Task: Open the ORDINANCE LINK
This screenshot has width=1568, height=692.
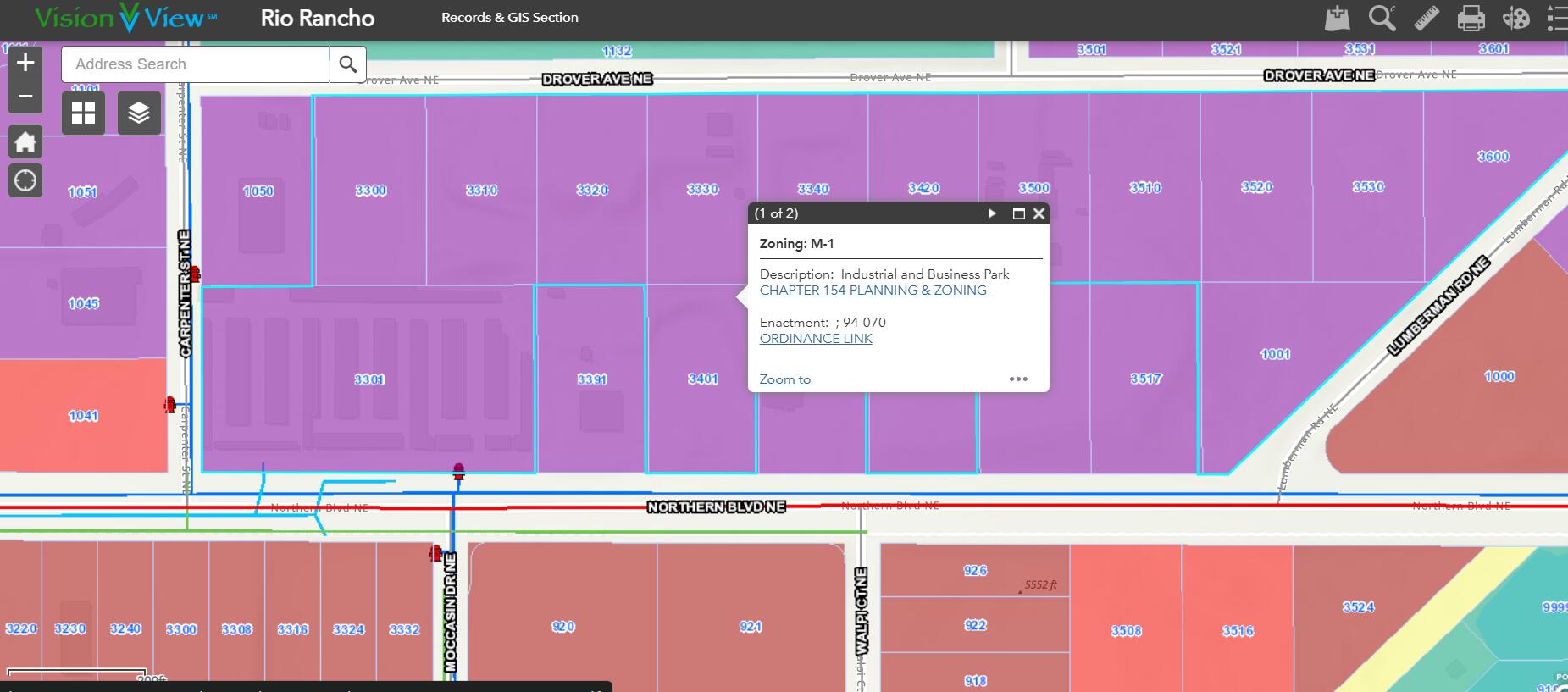Action: [x=816, y=339]
